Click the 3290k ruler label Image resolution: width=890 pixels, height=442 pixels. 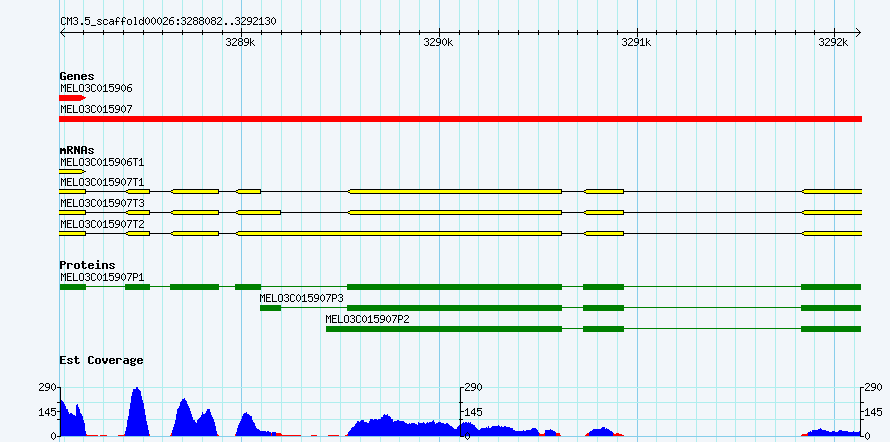(x=438, y=43)
